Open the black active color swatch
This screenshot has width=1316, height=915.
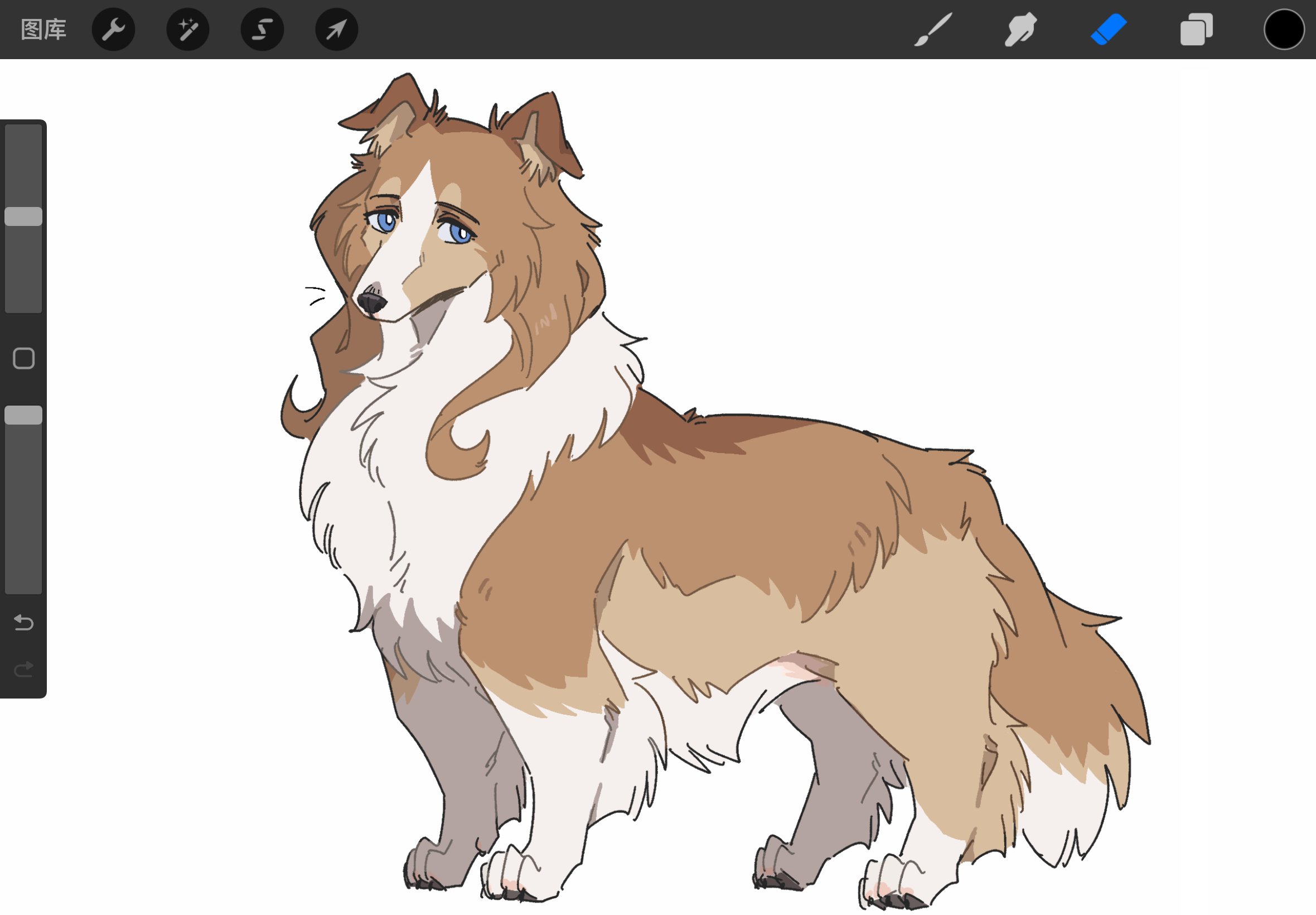1284,29
